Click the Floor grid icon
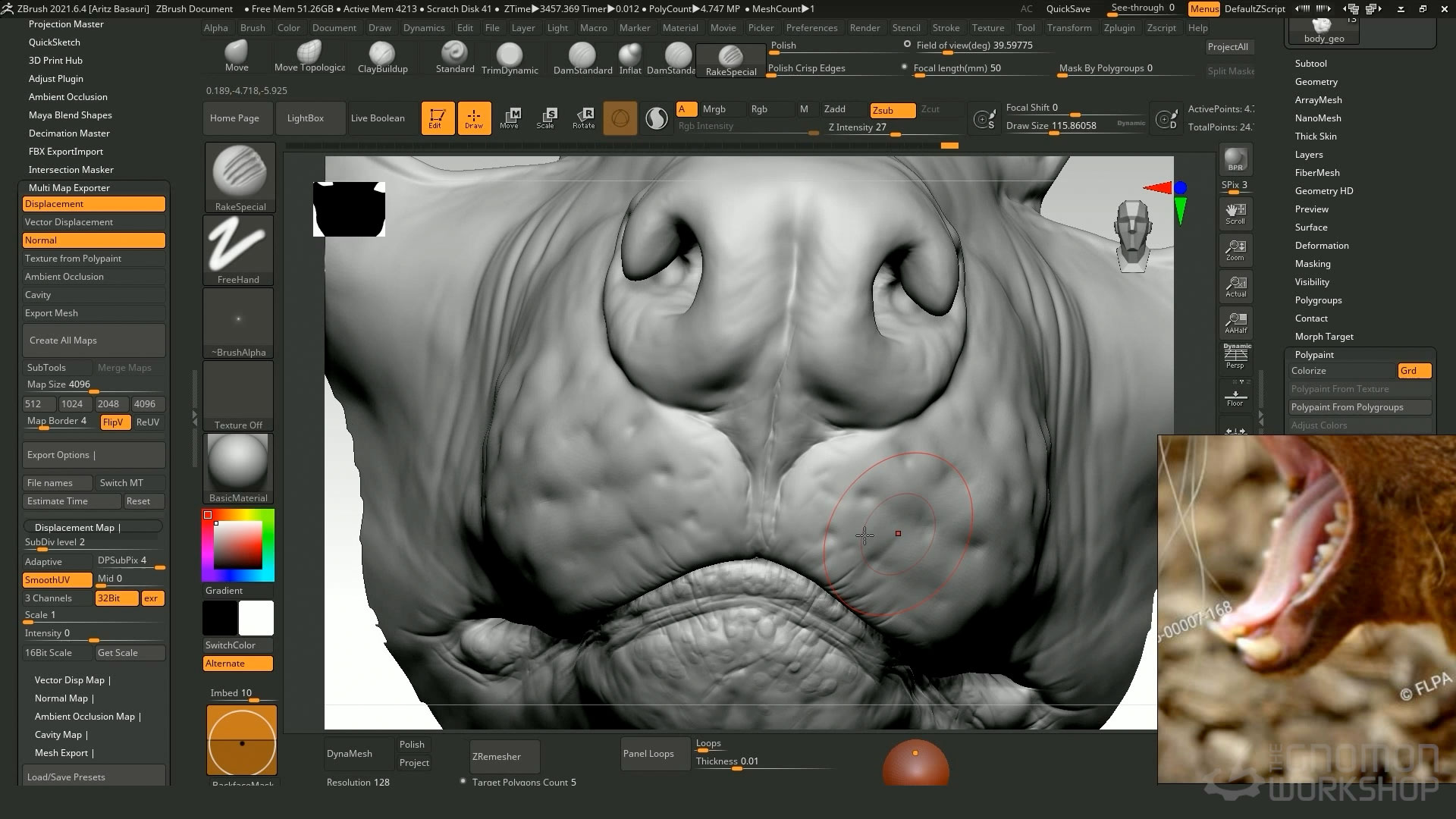Viewport: 1456px width, 819px height. click(x=1235, y=397)
